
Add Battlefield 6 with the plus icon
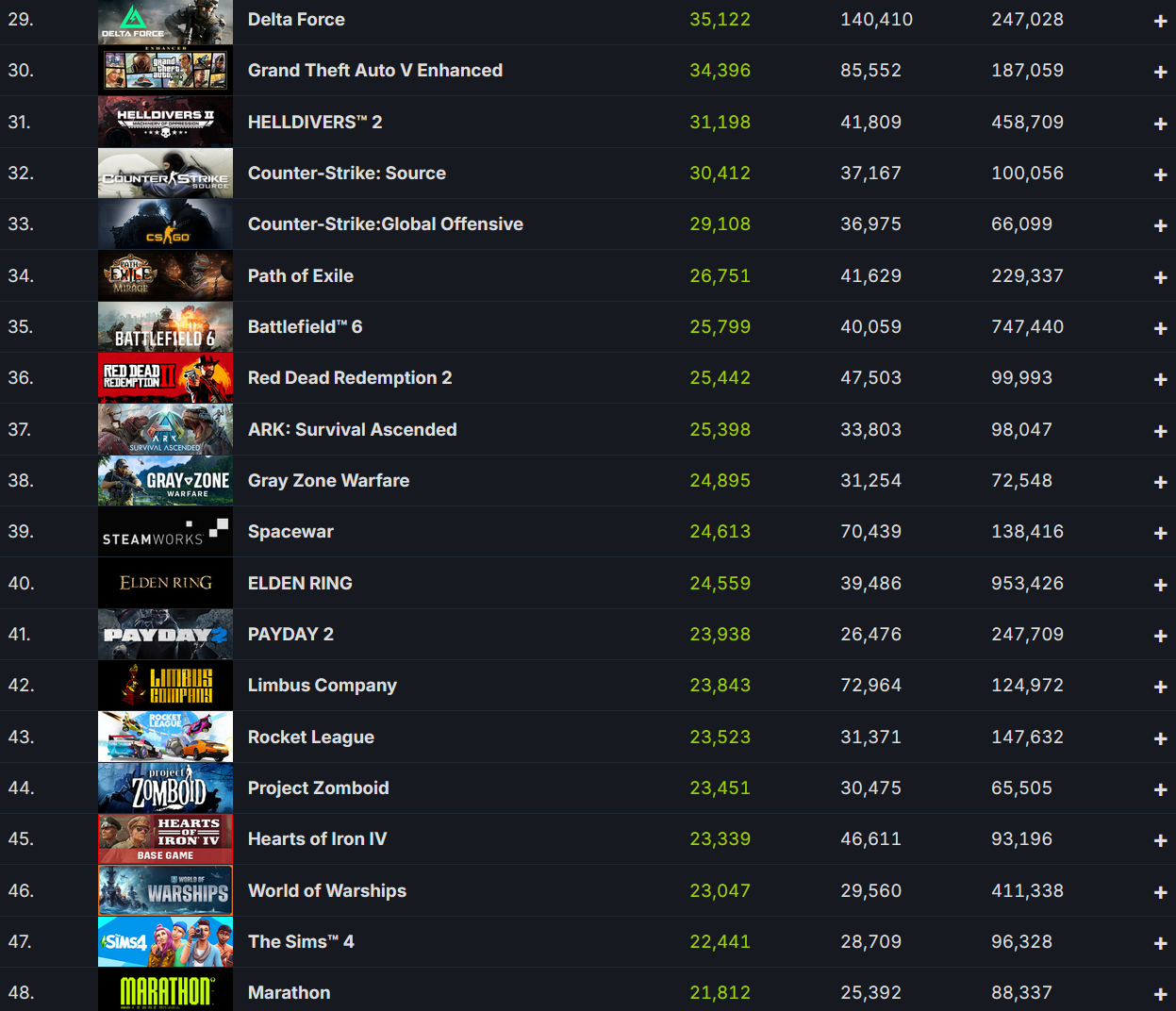1160,328
